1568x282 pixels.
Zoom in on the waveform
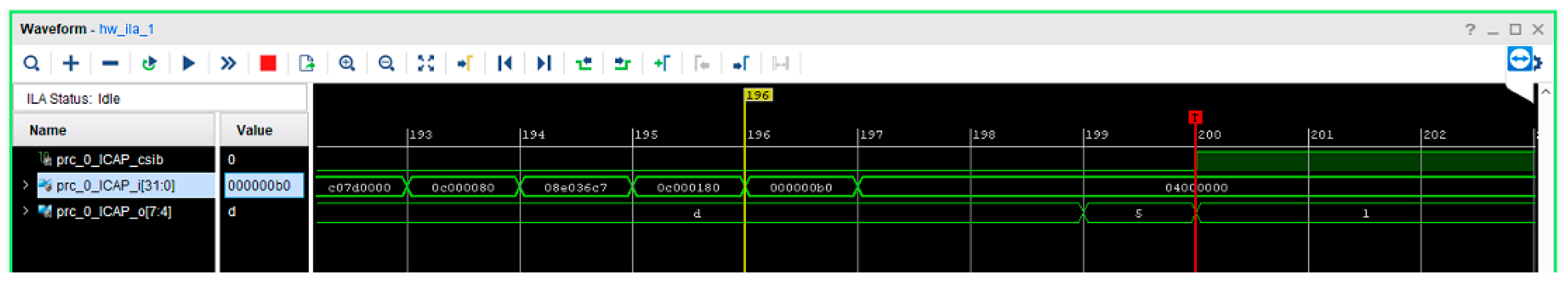tap(347, 63)
